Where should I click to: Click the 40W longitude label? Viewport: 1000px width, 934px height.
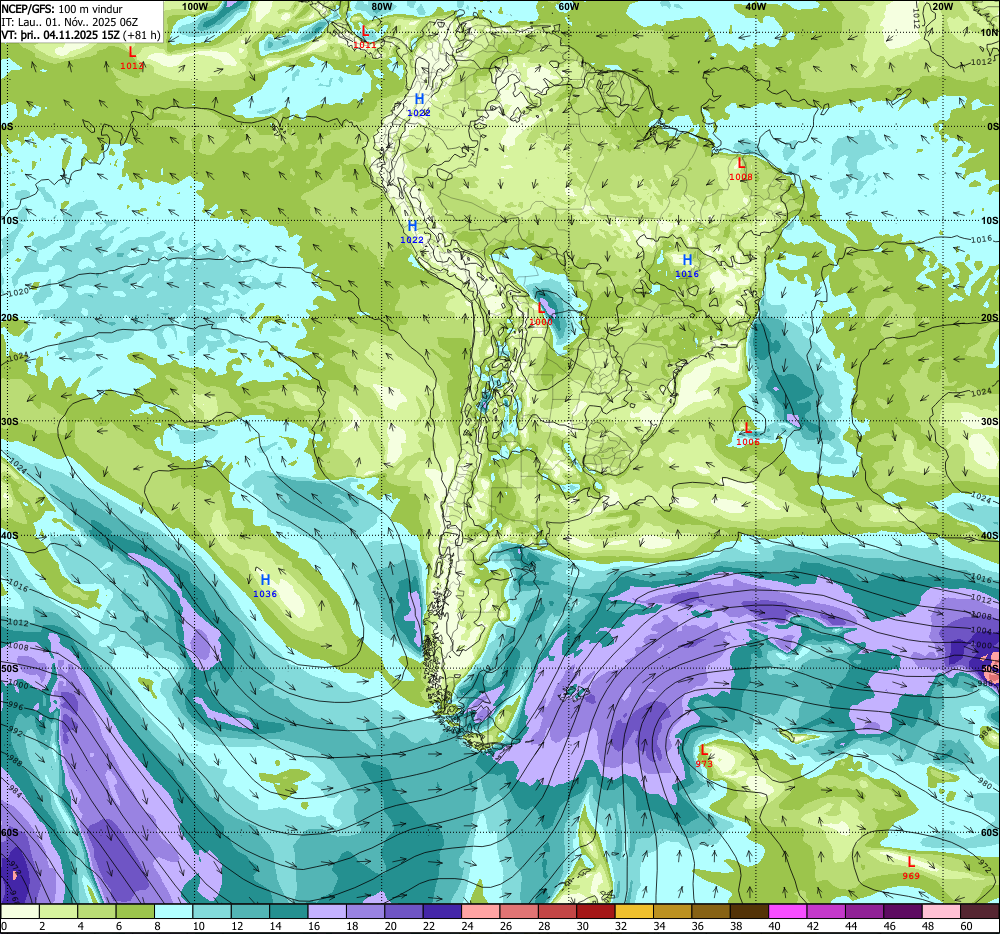click(x=755, y=6)
